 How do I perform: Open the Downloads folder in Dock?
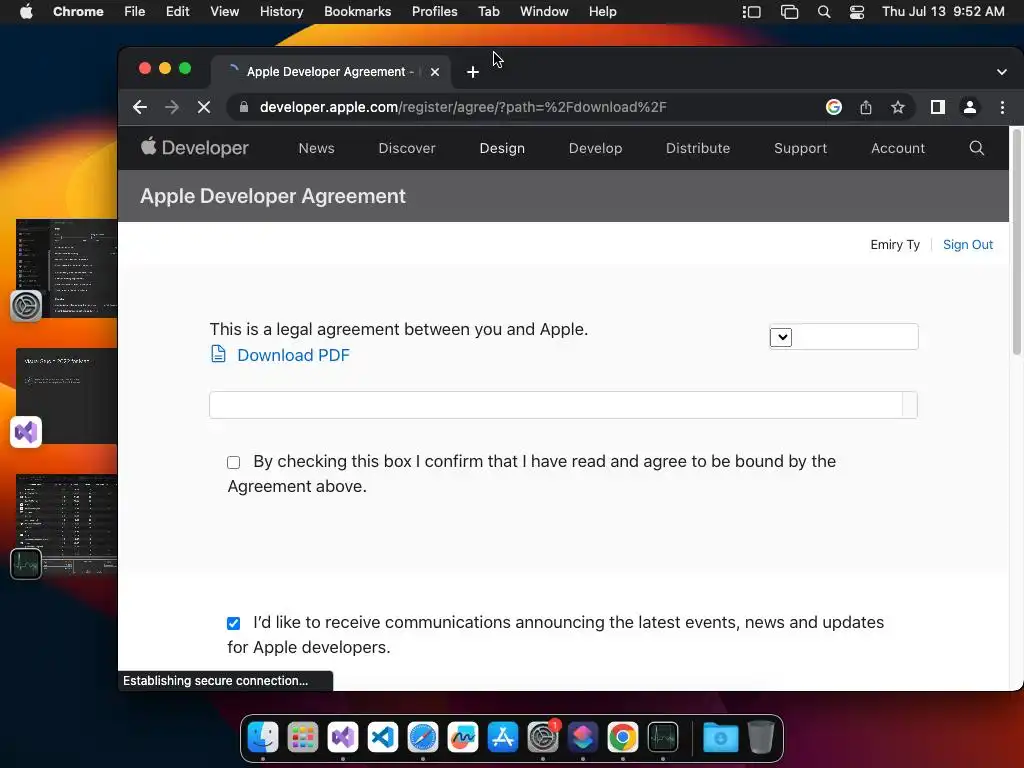pyautogui.click(x=720, y=738)
